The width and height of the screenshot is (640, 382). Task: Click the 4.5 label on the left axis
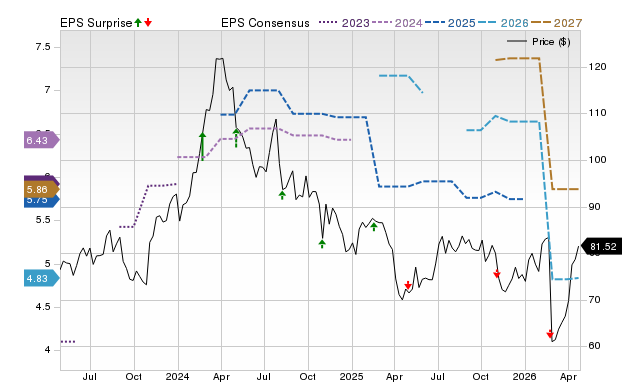[x=43, y=306]
